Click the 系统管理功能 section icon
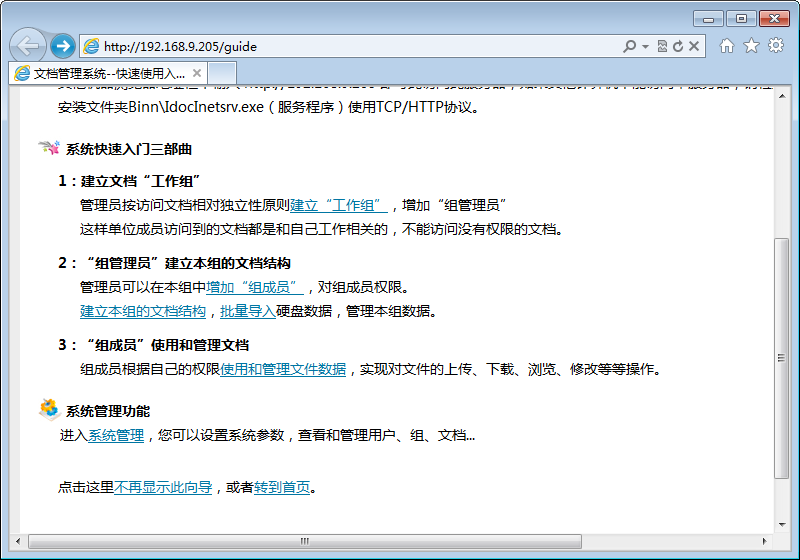The width and height of the screenshot is (800, 560). pos(49,409)
